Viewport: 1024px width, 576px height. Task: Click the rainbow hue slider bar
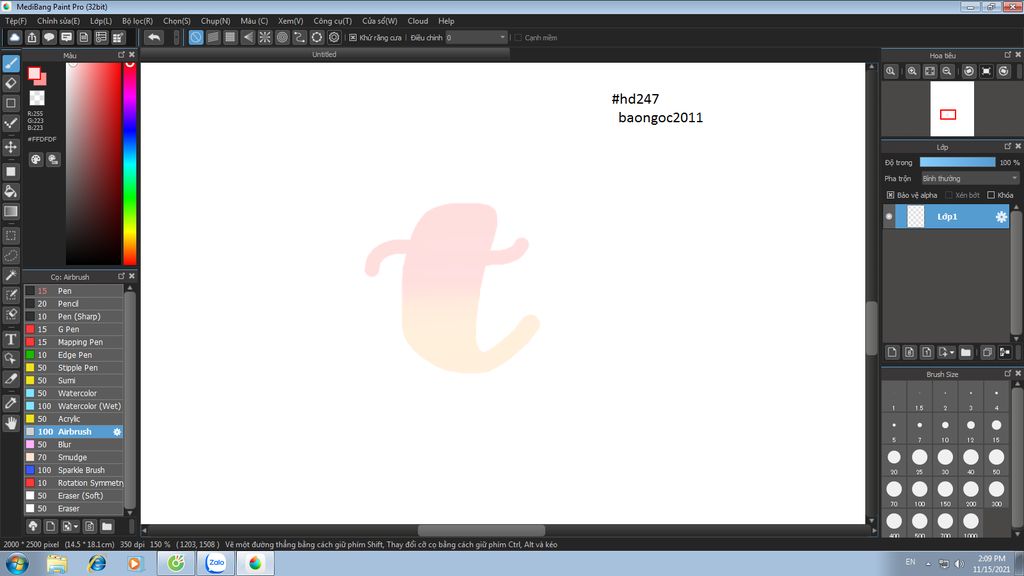point(130,163)
